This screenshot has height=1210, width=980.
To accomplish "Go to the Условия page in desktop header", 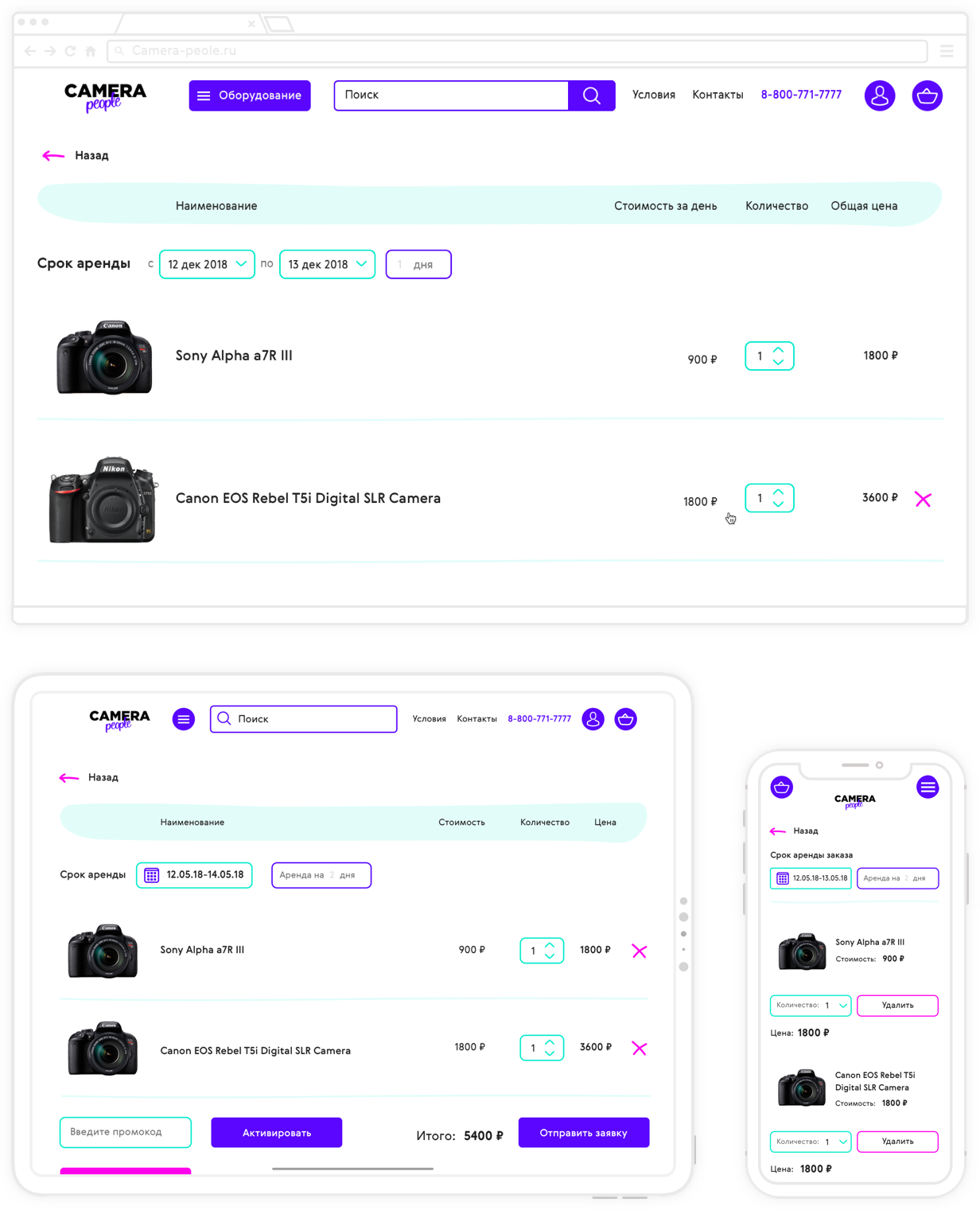I will point(654,95).
